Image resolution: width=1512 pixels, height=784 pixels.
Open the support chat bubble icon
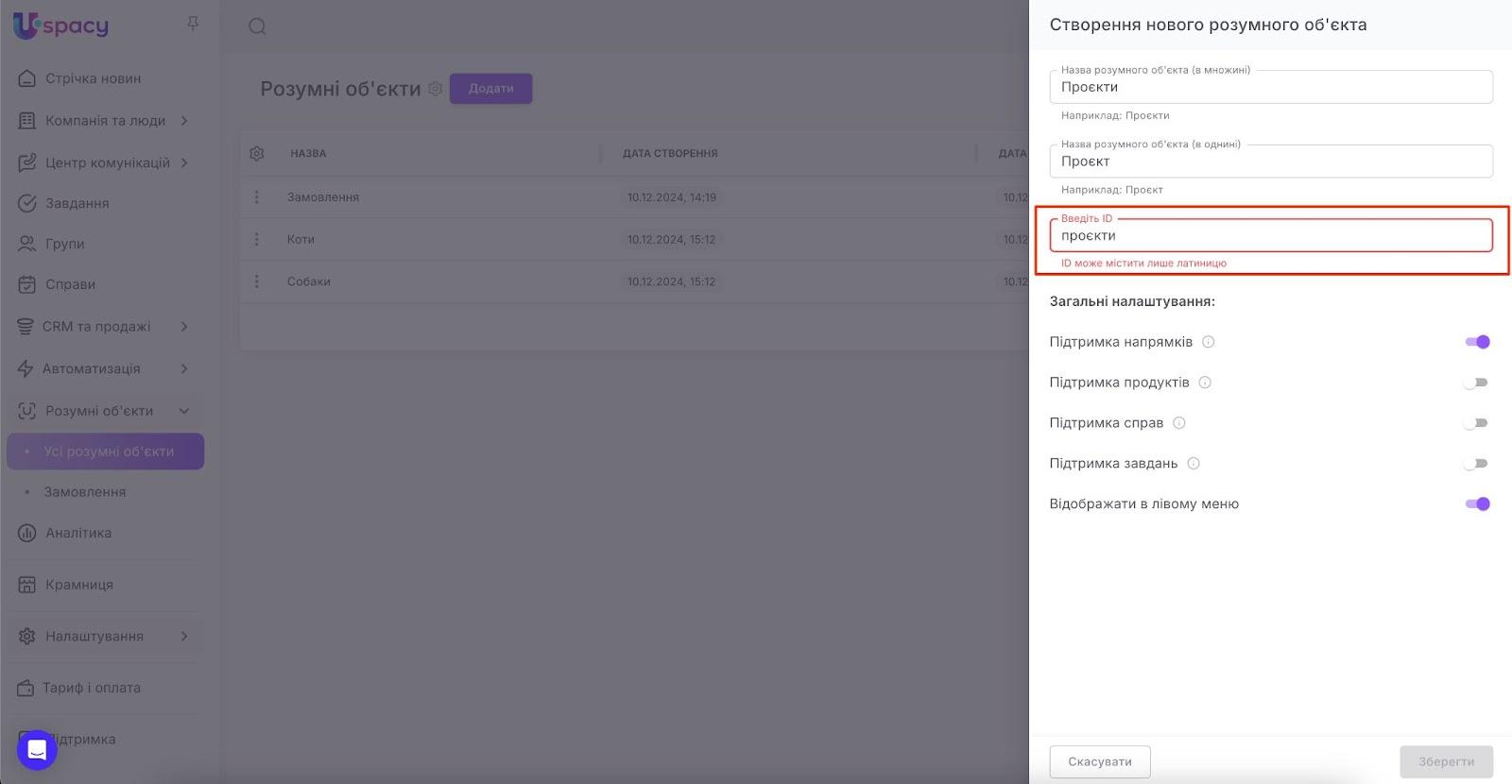37,750
